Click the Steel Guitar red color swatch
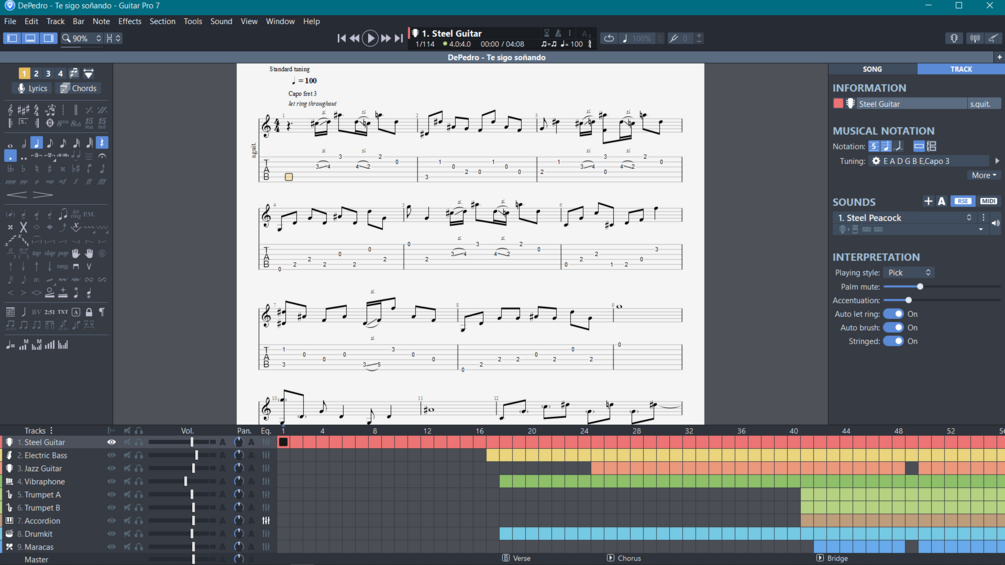Viewport: 1005px width, 565px height. pyautogui.click(x=838, y=104)
